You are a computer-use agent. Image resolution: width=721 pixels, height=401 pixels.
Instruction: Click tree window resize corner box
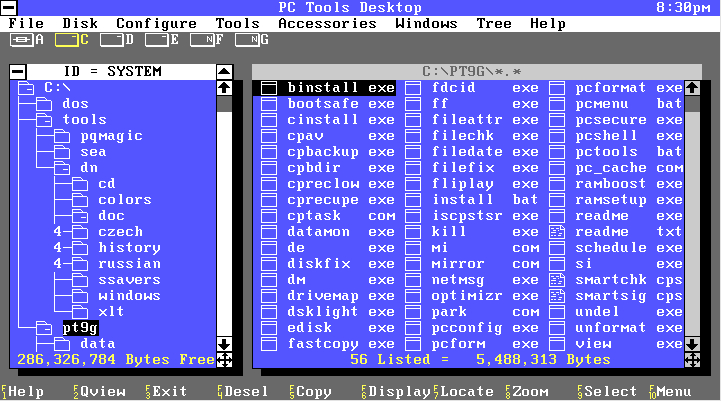pyautogui.click(x=224, y=360)
